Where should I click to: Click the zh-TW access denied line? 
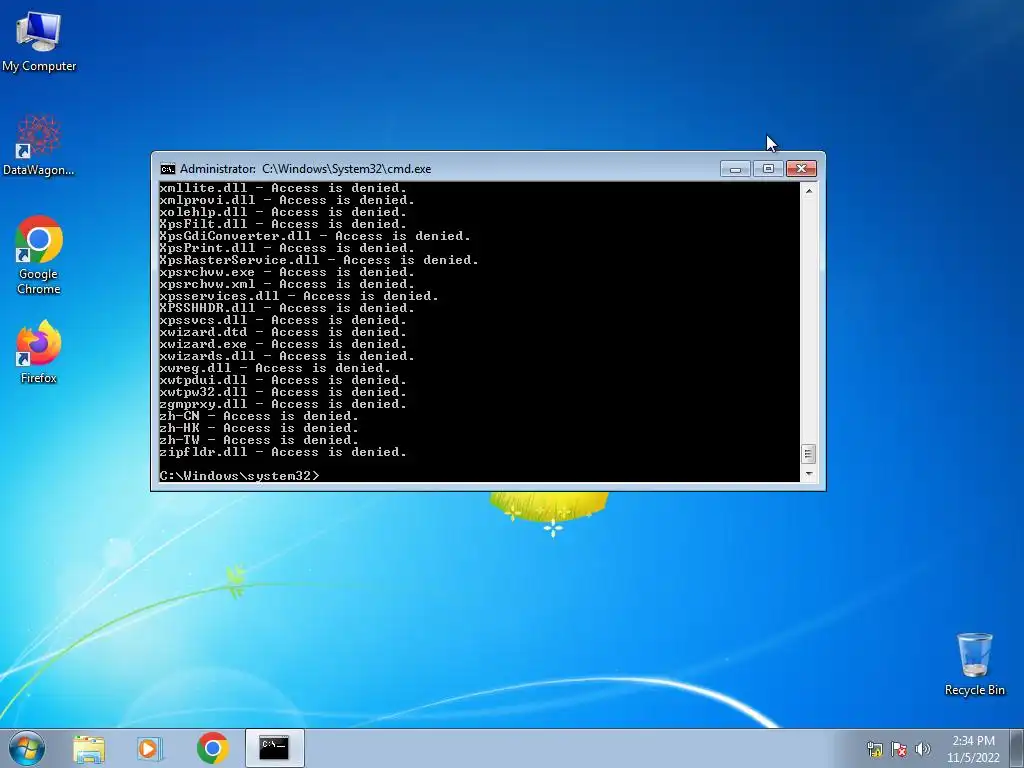tap(259, 440)
